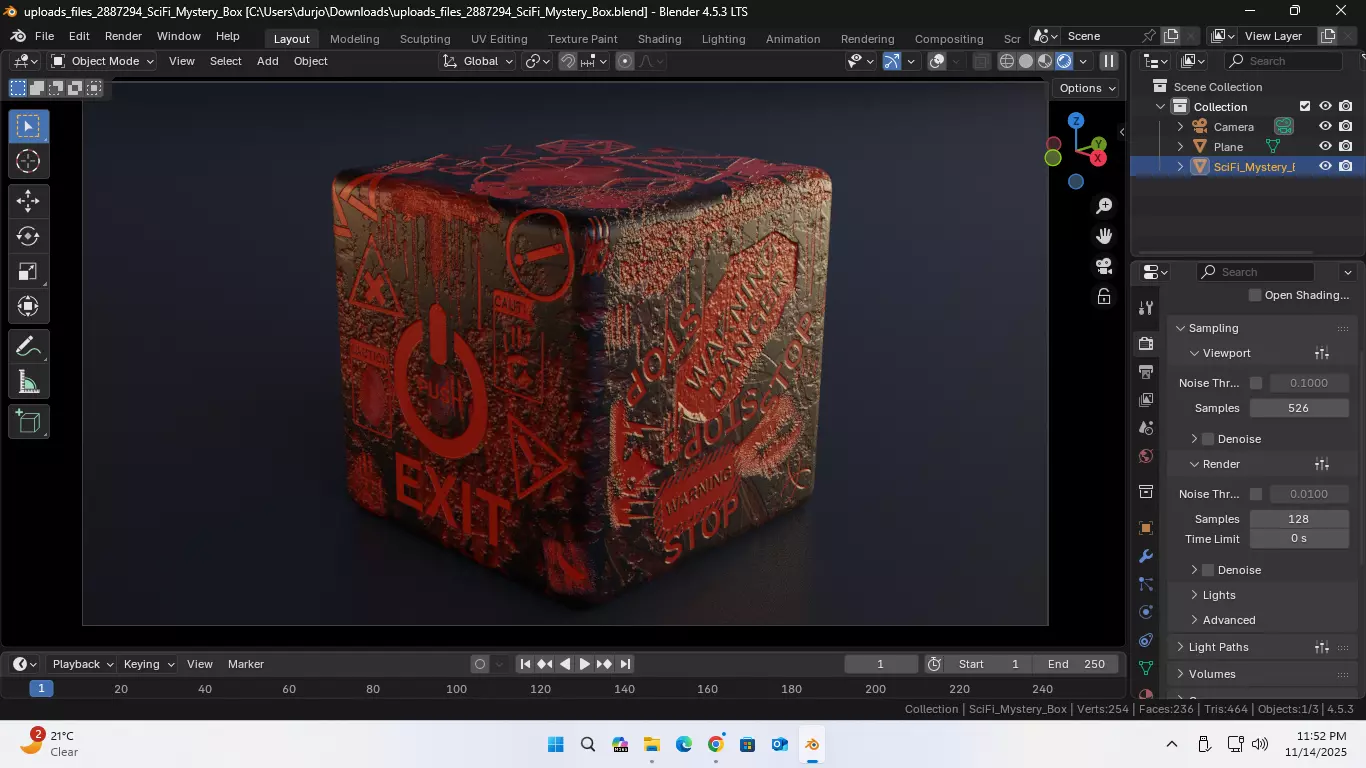
Task: Toggle Plane visibility eye in outliner
Action: point(1325,147)
